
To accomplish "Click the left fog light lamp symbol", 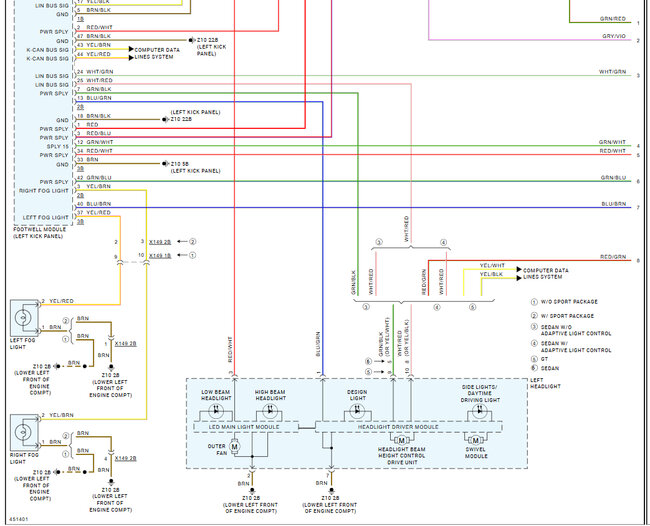I will point(22,318).
